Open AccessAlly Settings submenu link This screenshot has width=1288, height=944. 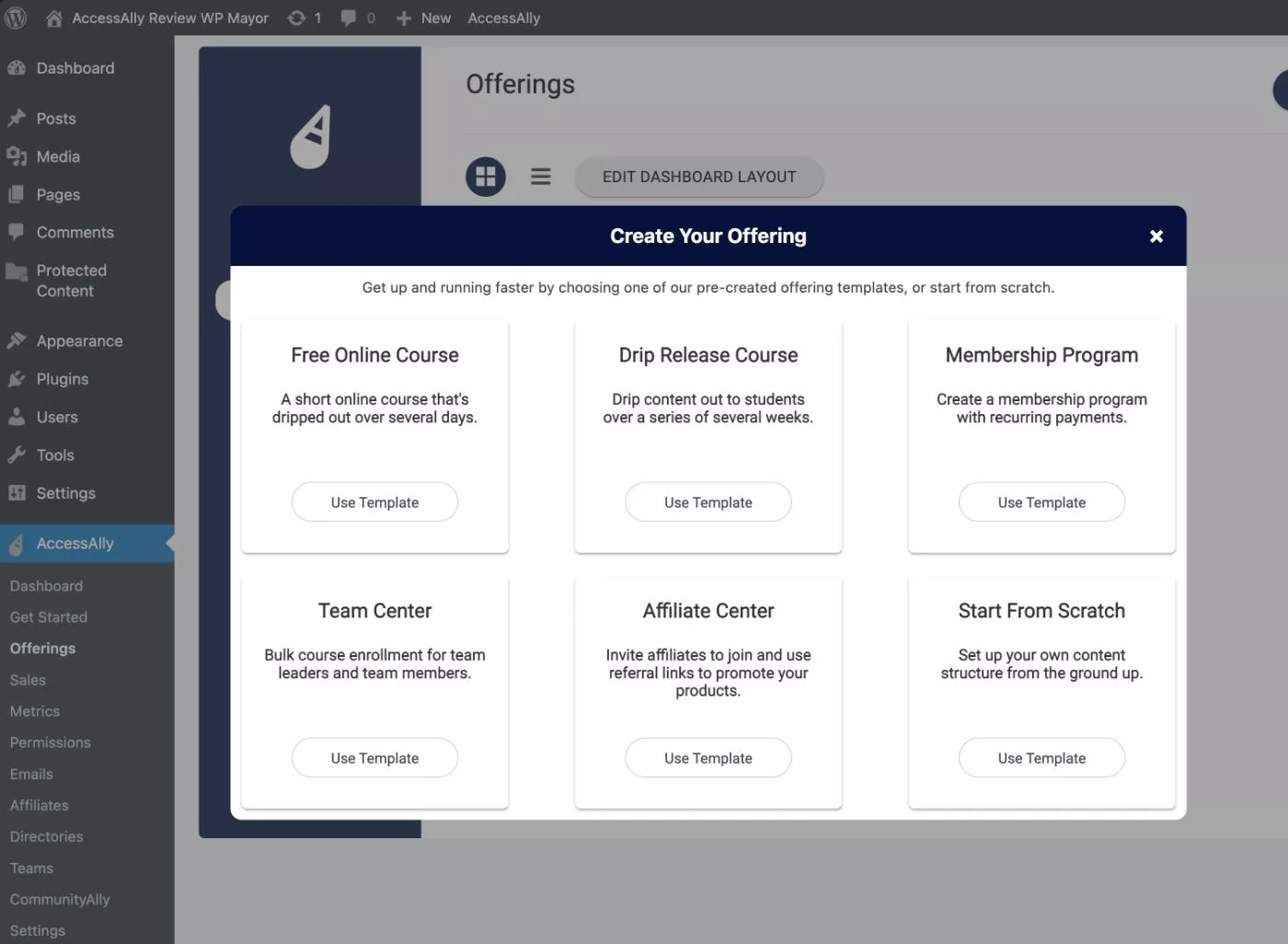(x=38, y=930)
